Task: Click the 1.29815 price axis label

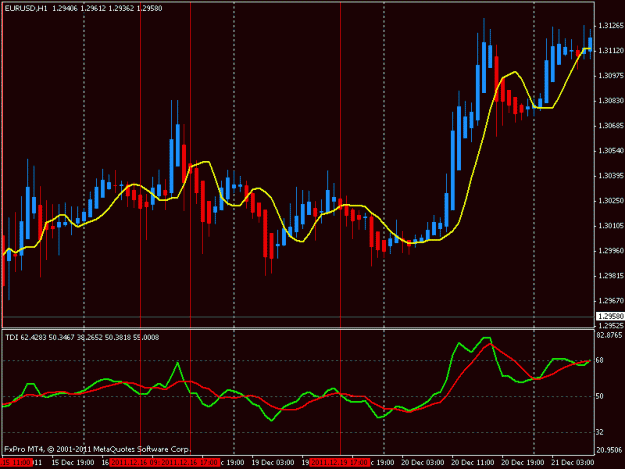Action: pyautogui.click(x=610, y=276)
